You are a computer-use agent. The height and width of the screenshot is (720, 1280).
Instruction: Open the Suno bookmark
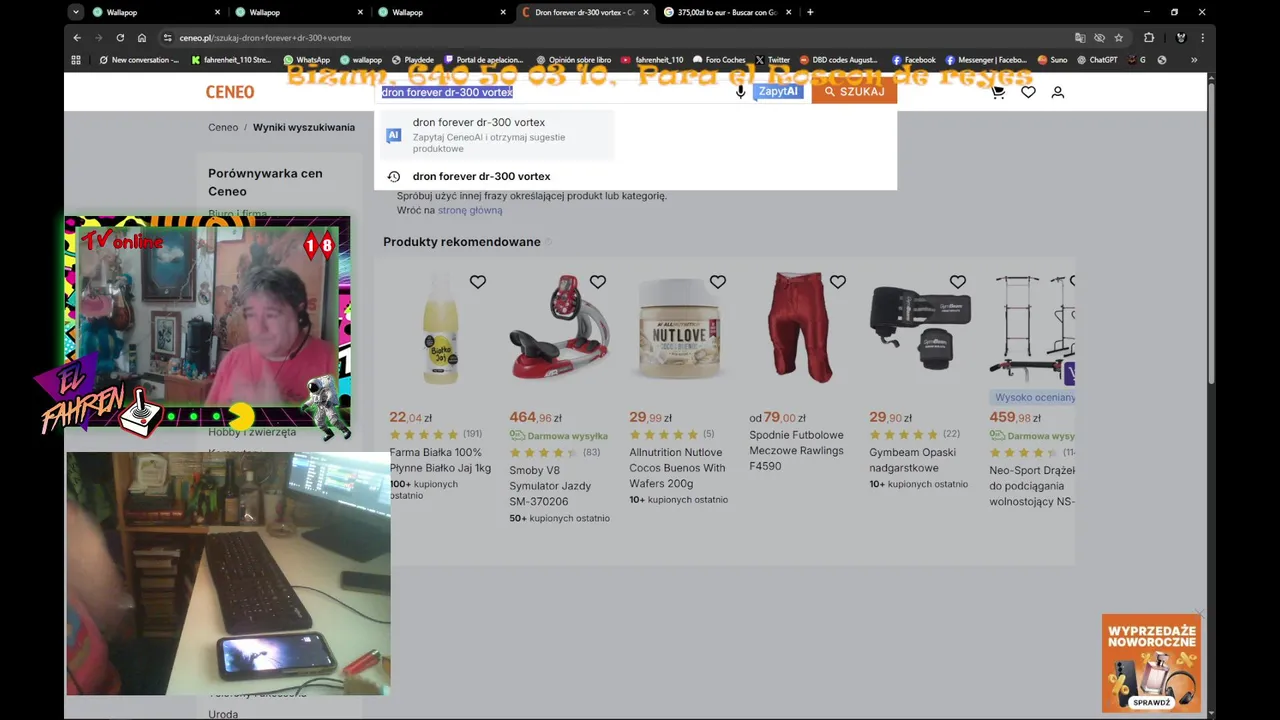[x=1053, y=60]
